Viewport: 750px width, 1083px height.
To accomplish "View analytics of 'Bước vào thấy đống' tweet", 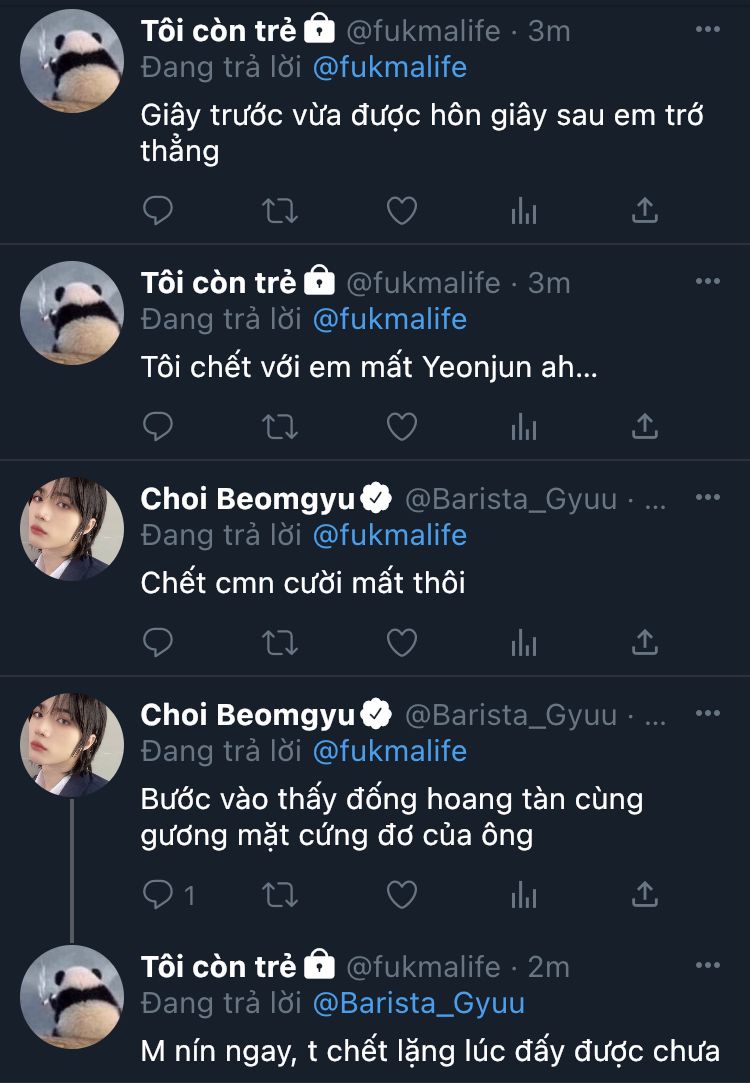I will pyautogui.click(x=524, y=895).
